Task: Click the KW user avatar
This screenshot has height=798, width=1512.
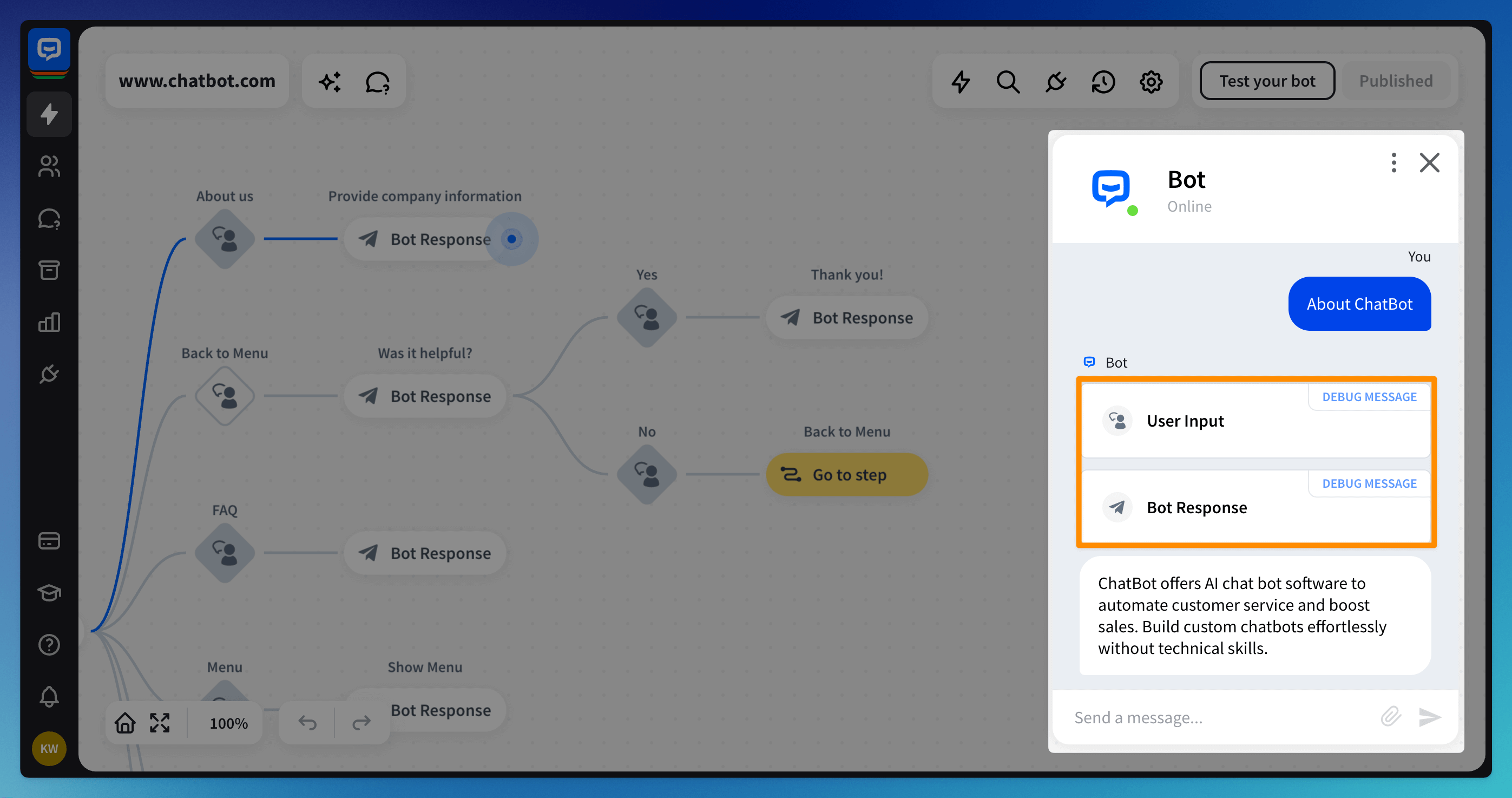Action: coord(49,748)
